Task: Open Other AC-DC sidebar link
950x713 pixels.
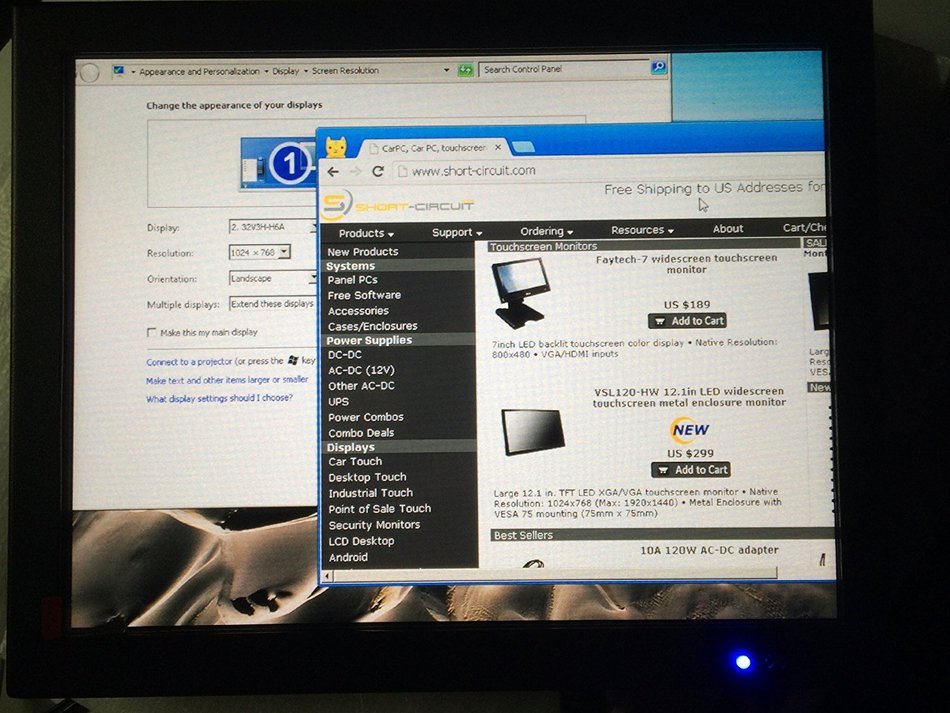Action: coord(361,386)
